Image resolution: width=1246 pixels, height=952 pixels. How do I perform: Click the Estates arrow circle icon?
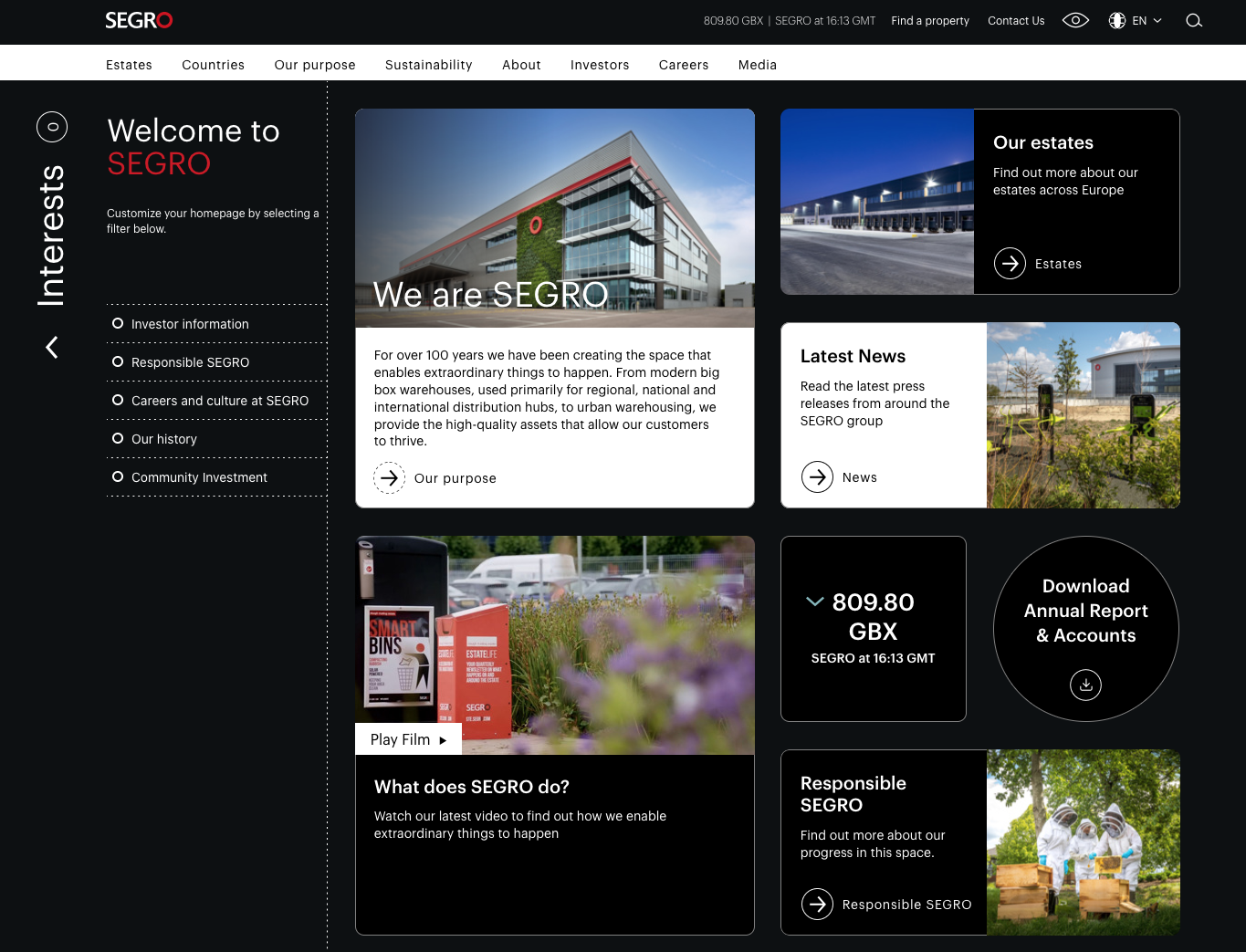pyautogui.click(x=1010, y=264)
